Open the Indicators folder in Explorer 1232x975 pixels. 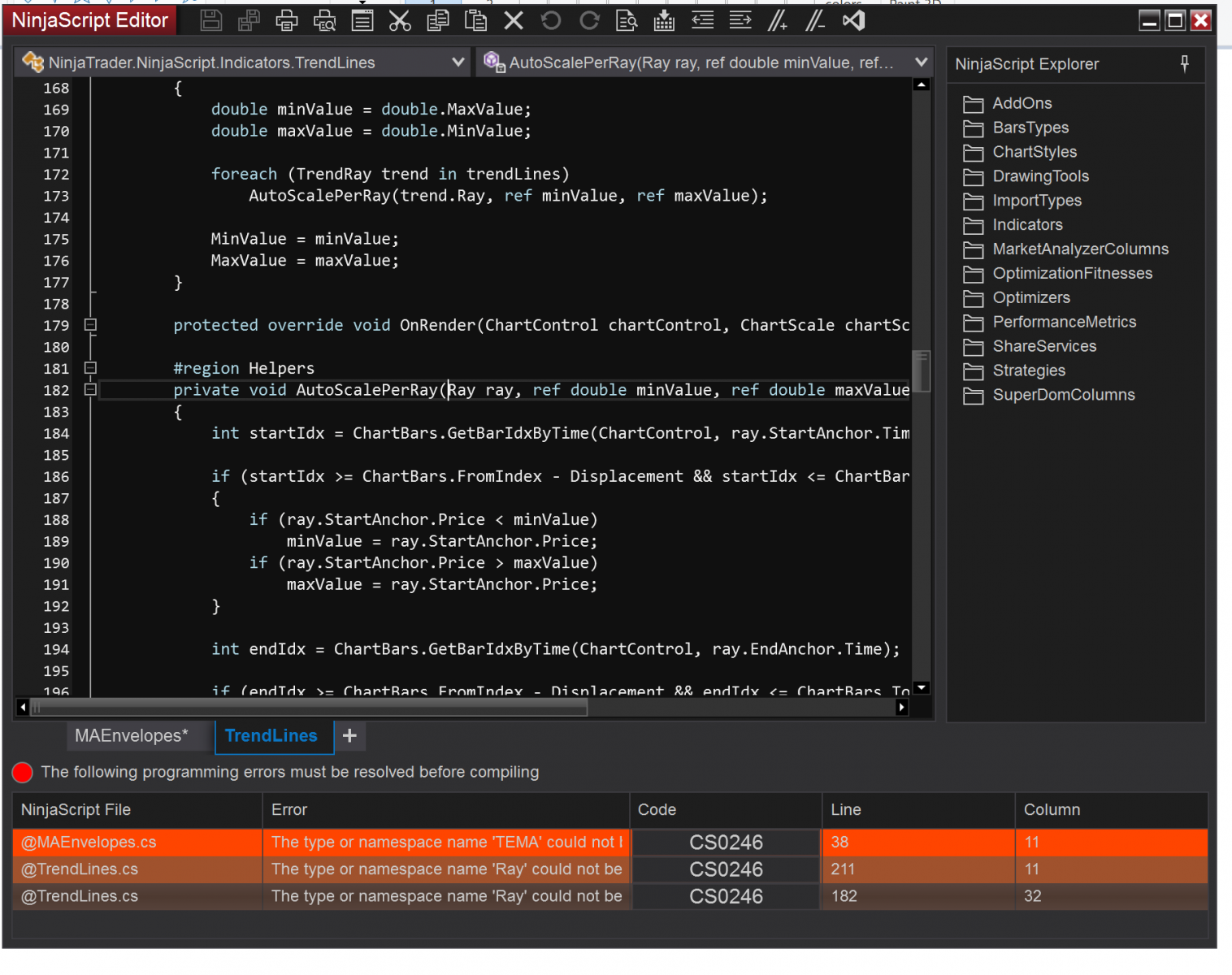tap(1027, 225)
